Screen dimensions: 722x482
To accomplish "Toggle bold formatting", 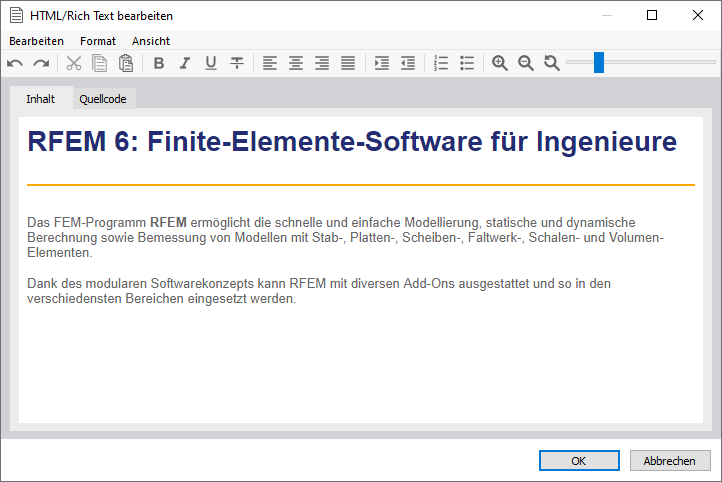I will click(x=159, y=63).
